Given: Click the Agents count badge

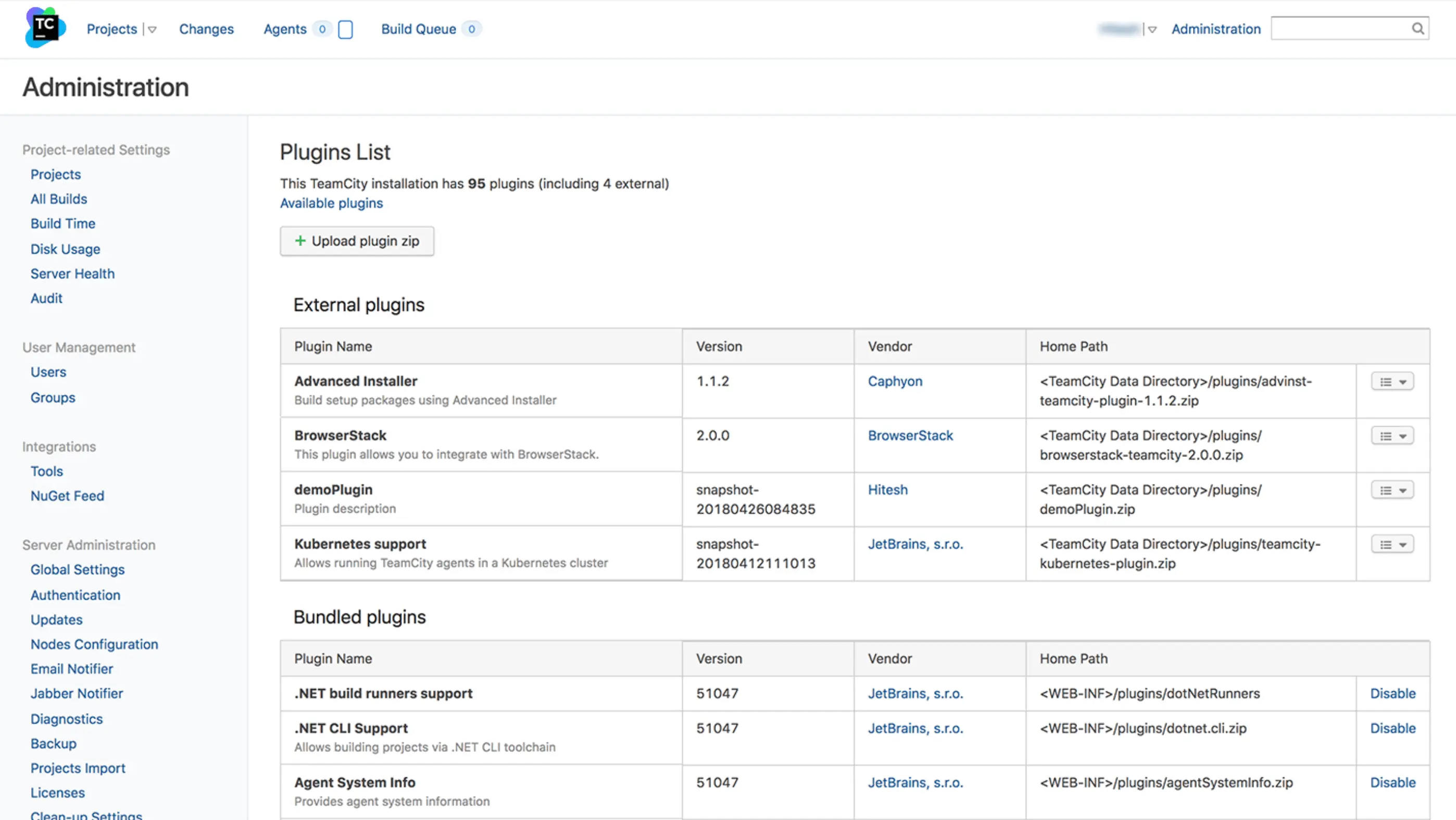Looking at the screenshot, I should 322,29.
